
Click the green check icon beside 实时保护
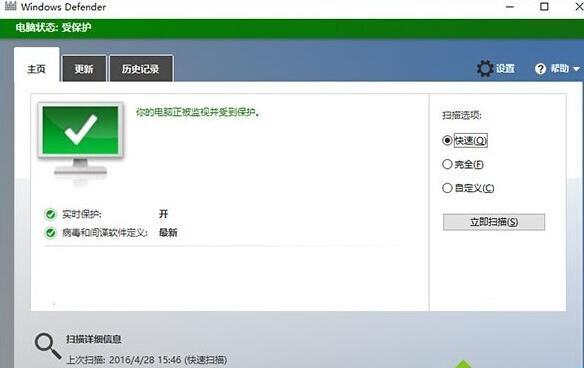tap(50, 214)
